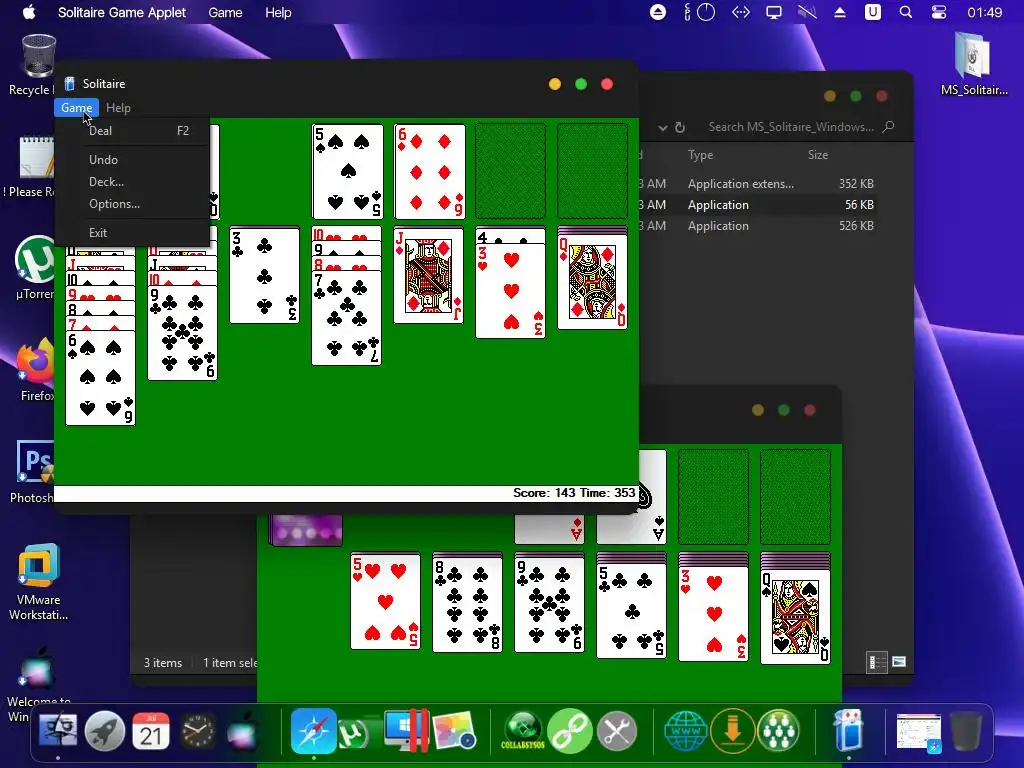1024x768 pixels.
Task: Open the wrench and screwdriver dock icon
Action: [616, 731]
